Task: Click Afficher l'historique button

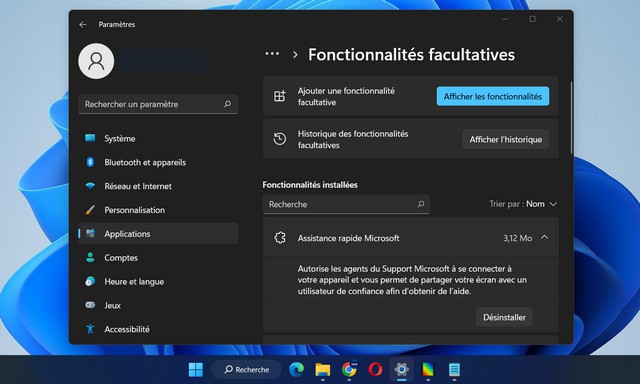Action: tap(506, 139)
